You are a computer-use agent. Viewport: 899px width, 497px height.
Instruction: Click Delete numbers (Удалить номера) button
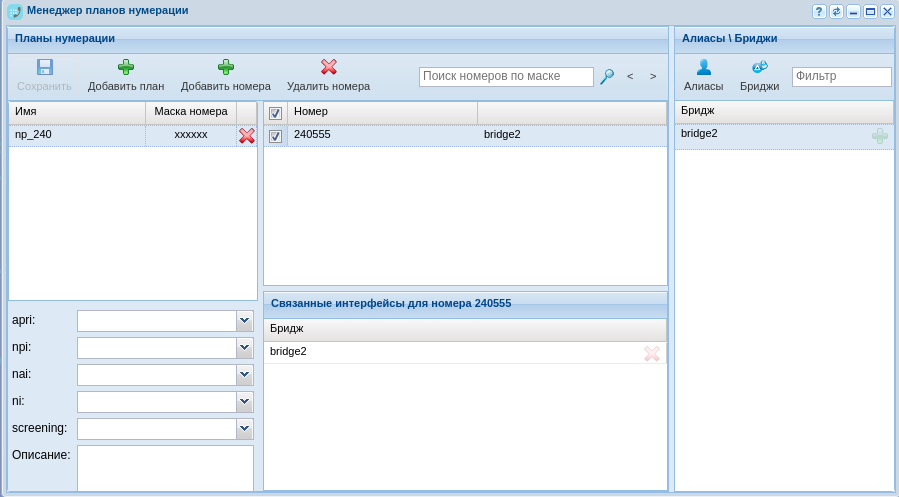pos(329,76)
